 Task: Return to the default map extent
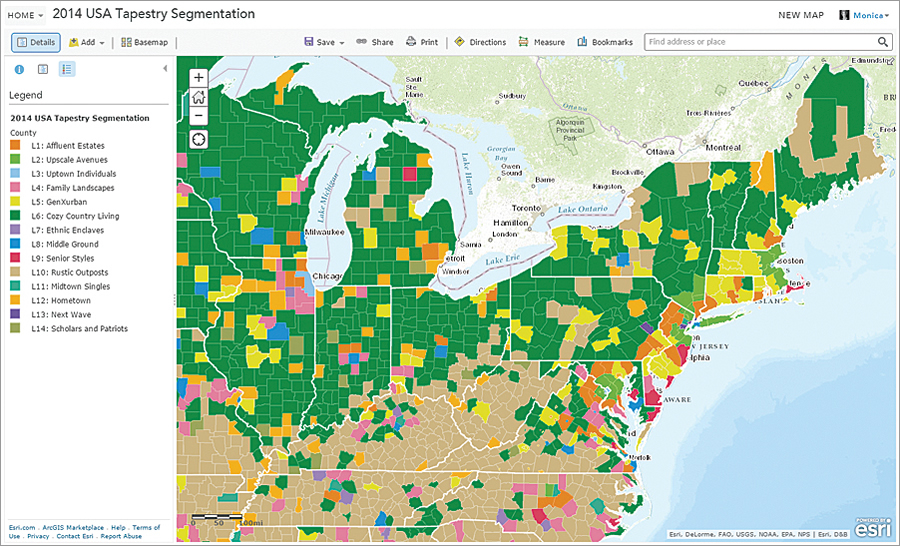[x=199, y=96]
